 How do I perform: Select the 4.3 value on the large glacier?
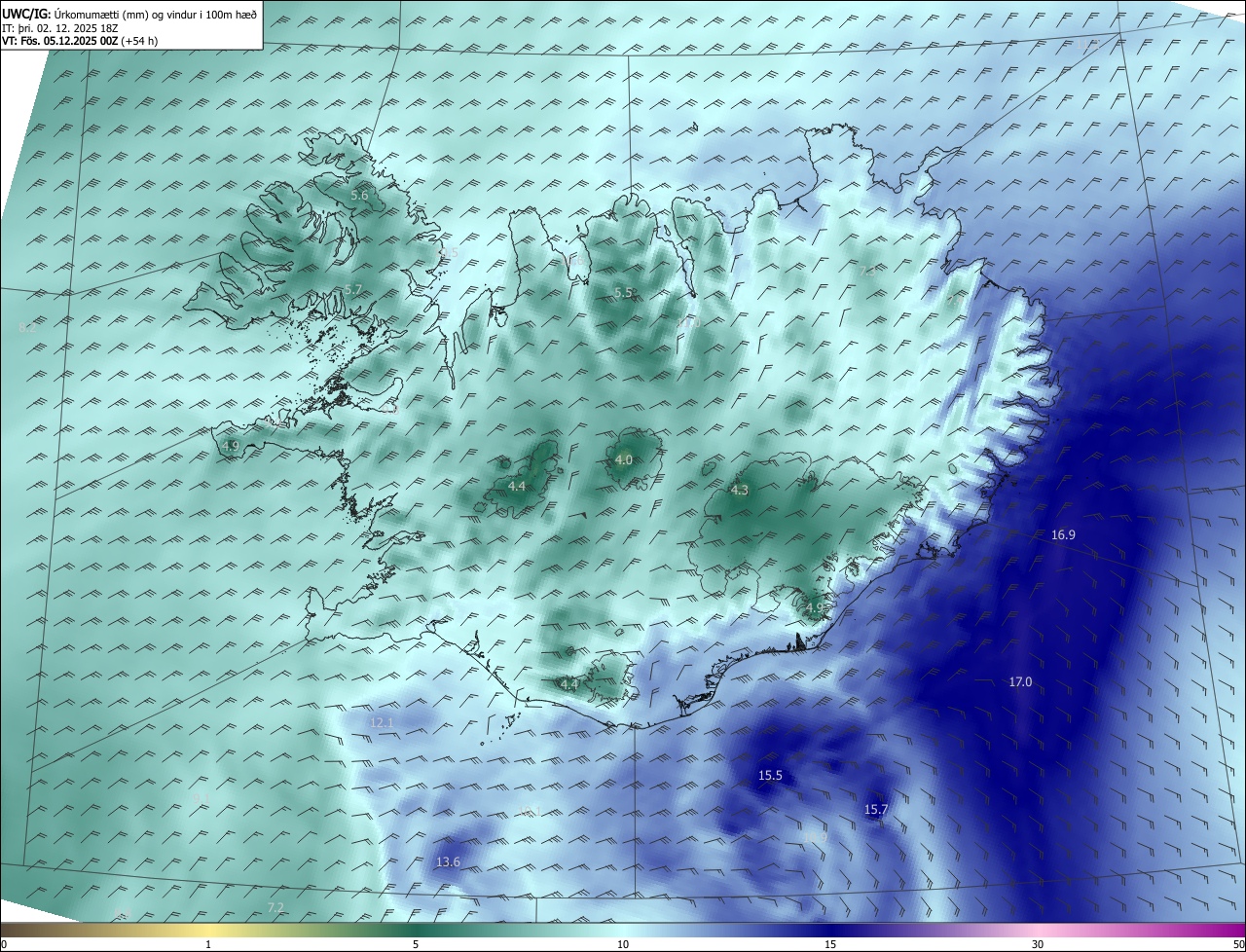pyautogui.click(x=740, y=491)
